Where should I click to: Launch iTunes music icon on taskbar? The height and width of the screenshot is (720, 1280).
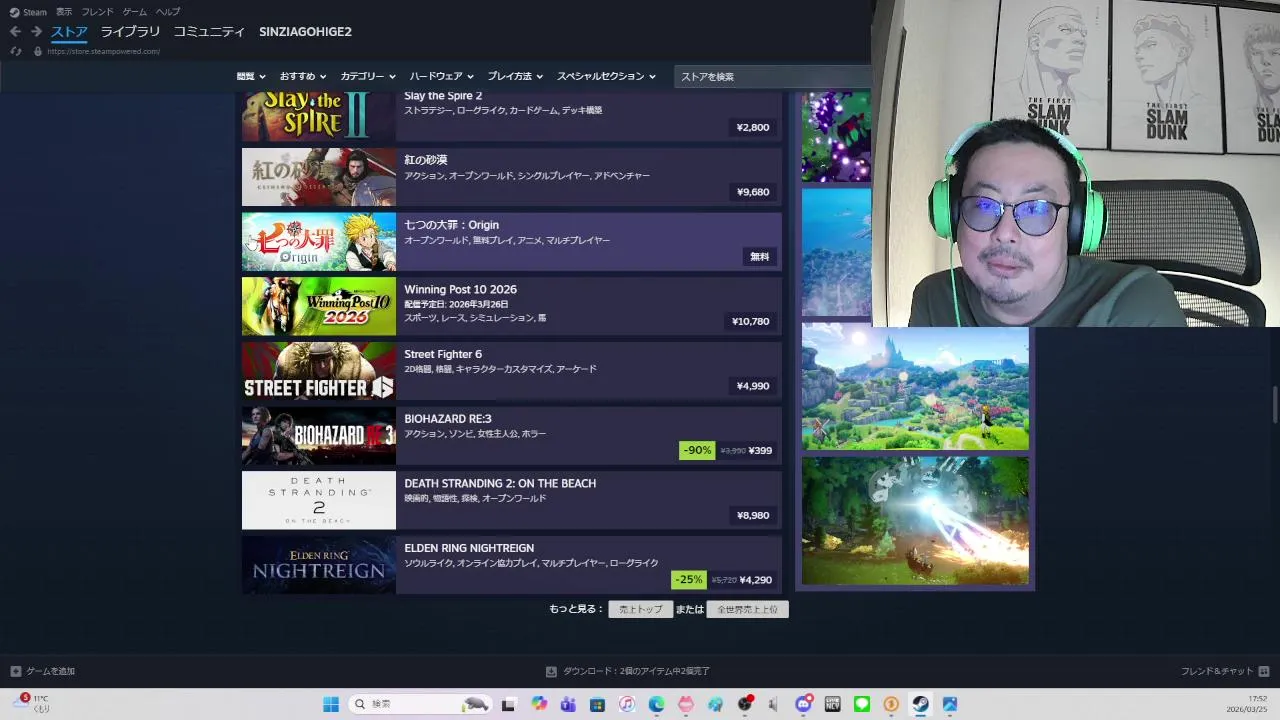point(626,704)
